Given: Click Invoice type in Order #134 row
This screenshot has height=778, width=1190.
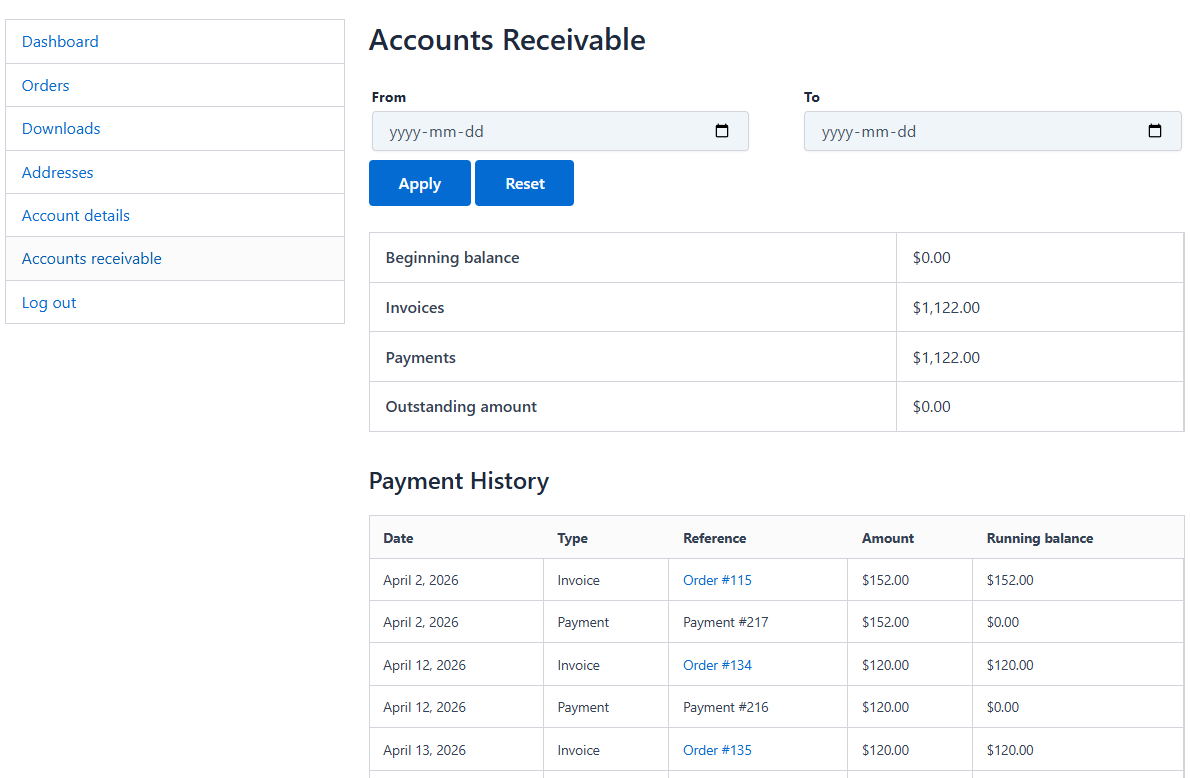Looking at the screenshot, I should [x=578, y=665].
